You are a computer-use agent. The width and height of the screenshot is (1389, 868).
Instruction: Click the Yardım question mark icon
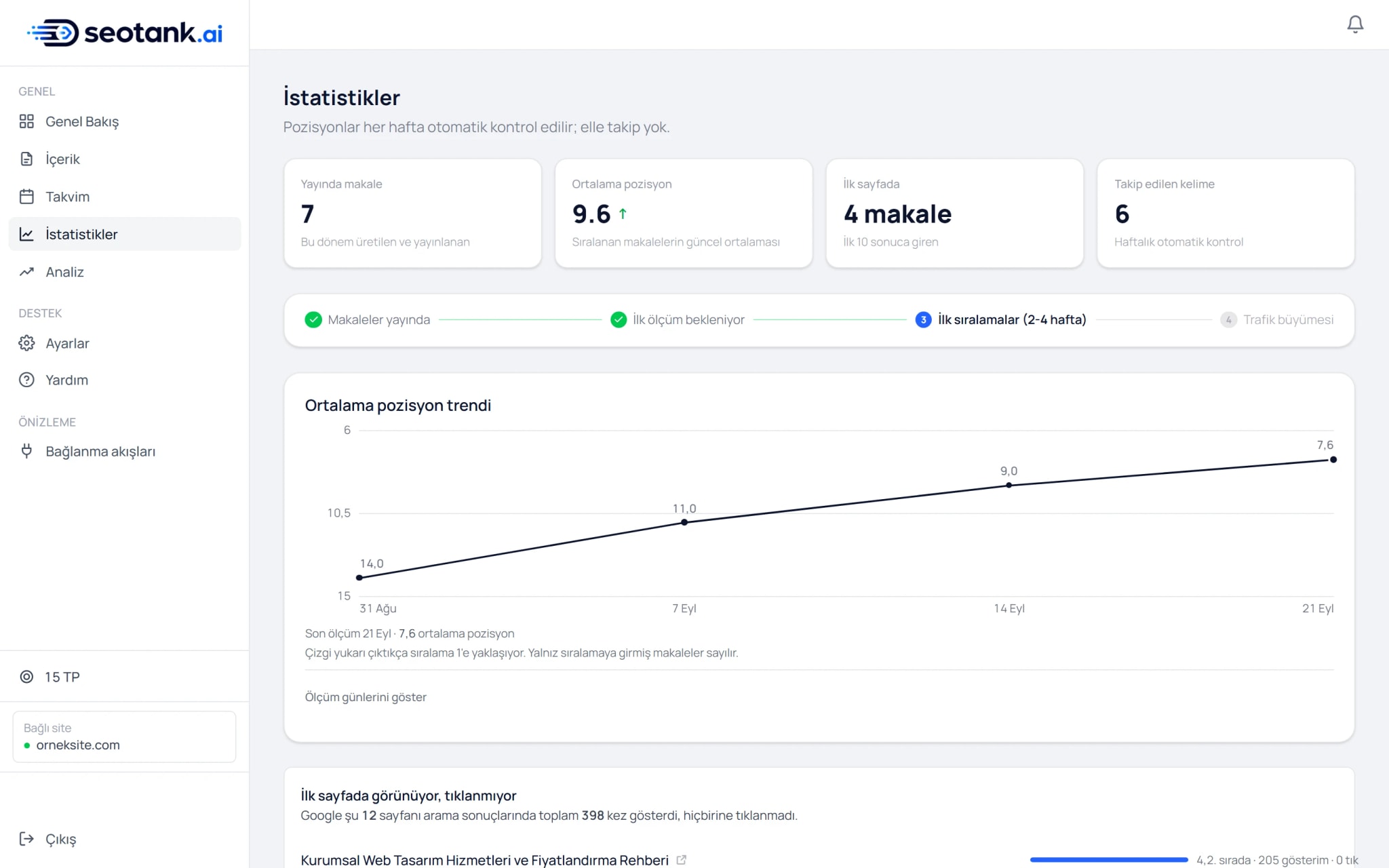pyautogui.click(x=26, y=380)
